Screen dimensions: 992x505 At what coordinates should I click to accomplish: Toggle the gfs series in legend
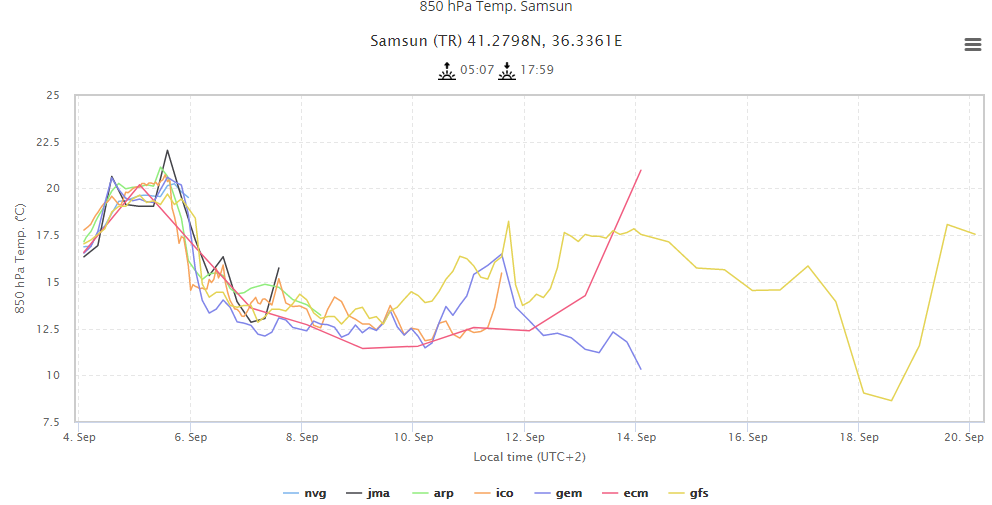[688, 493]
